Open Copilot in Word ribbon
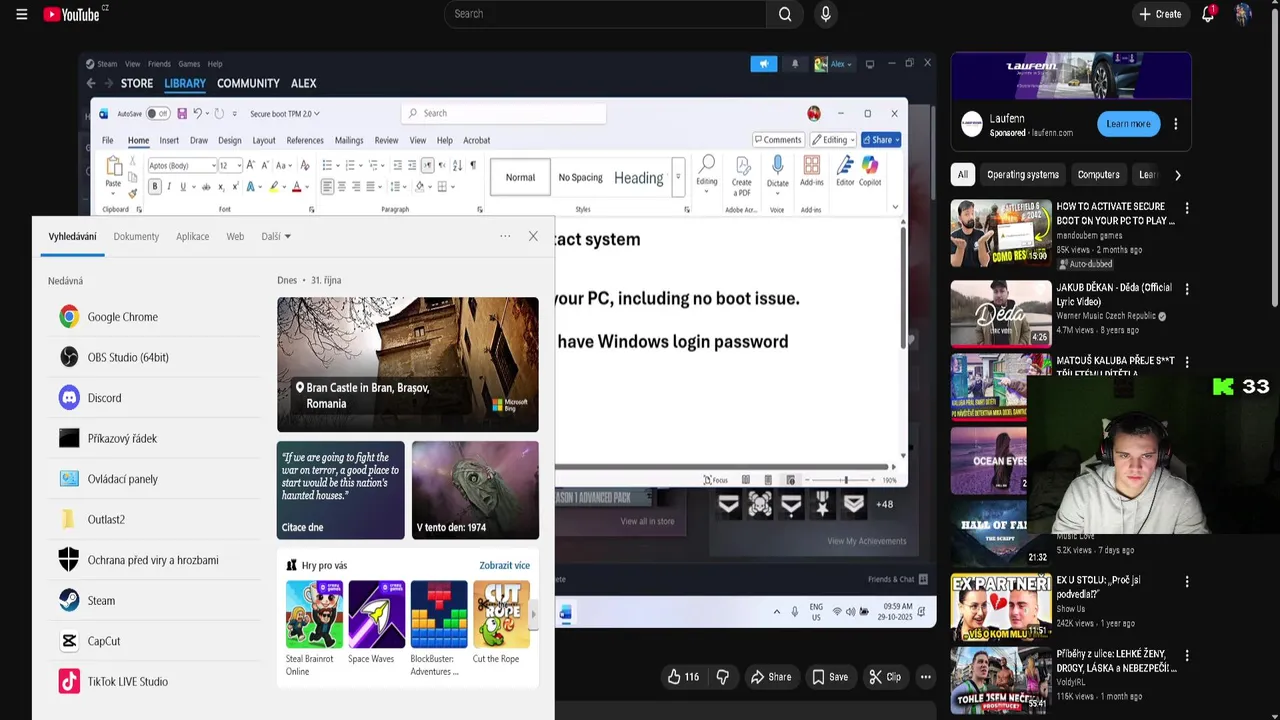The image size is (1280, 720). click(870, 172)
